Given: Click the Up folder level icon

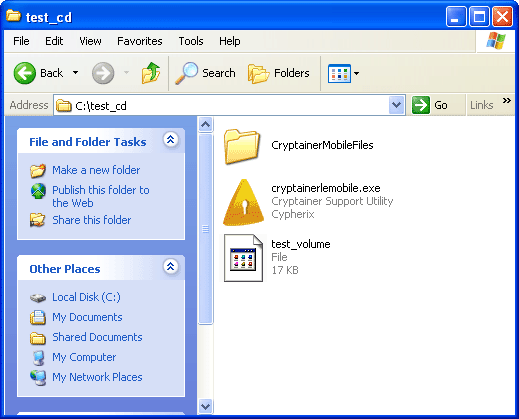Looking at the screenshot, I should tap(151, 73).
